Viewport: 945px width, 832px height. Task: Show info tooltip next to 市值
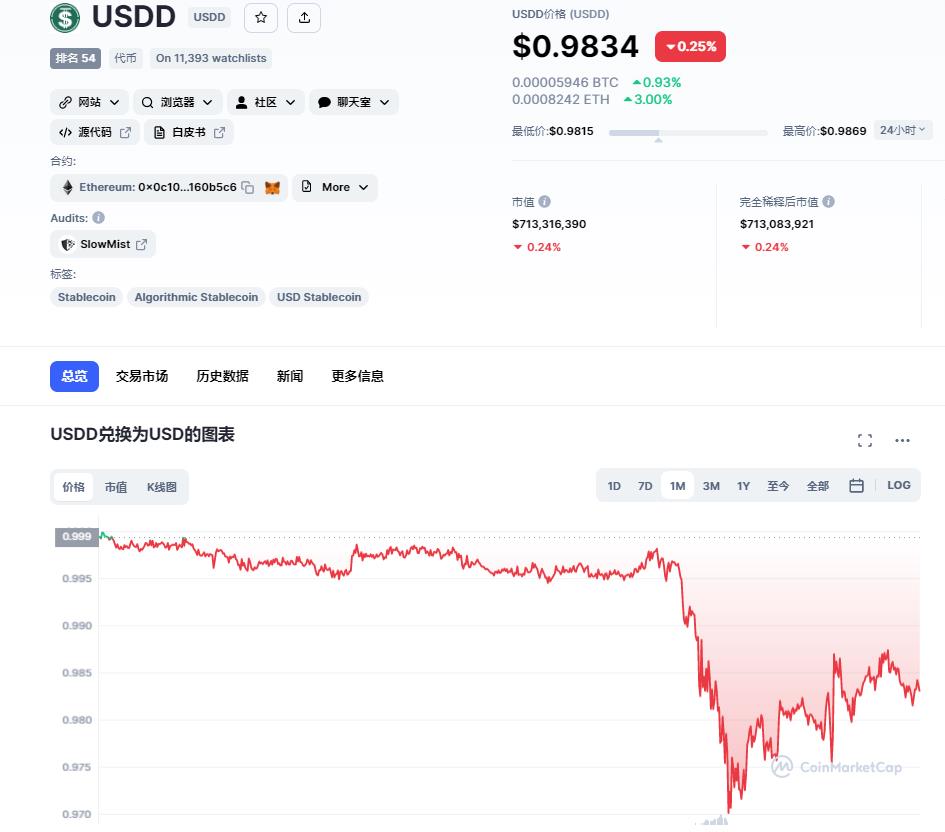[544, 202]
